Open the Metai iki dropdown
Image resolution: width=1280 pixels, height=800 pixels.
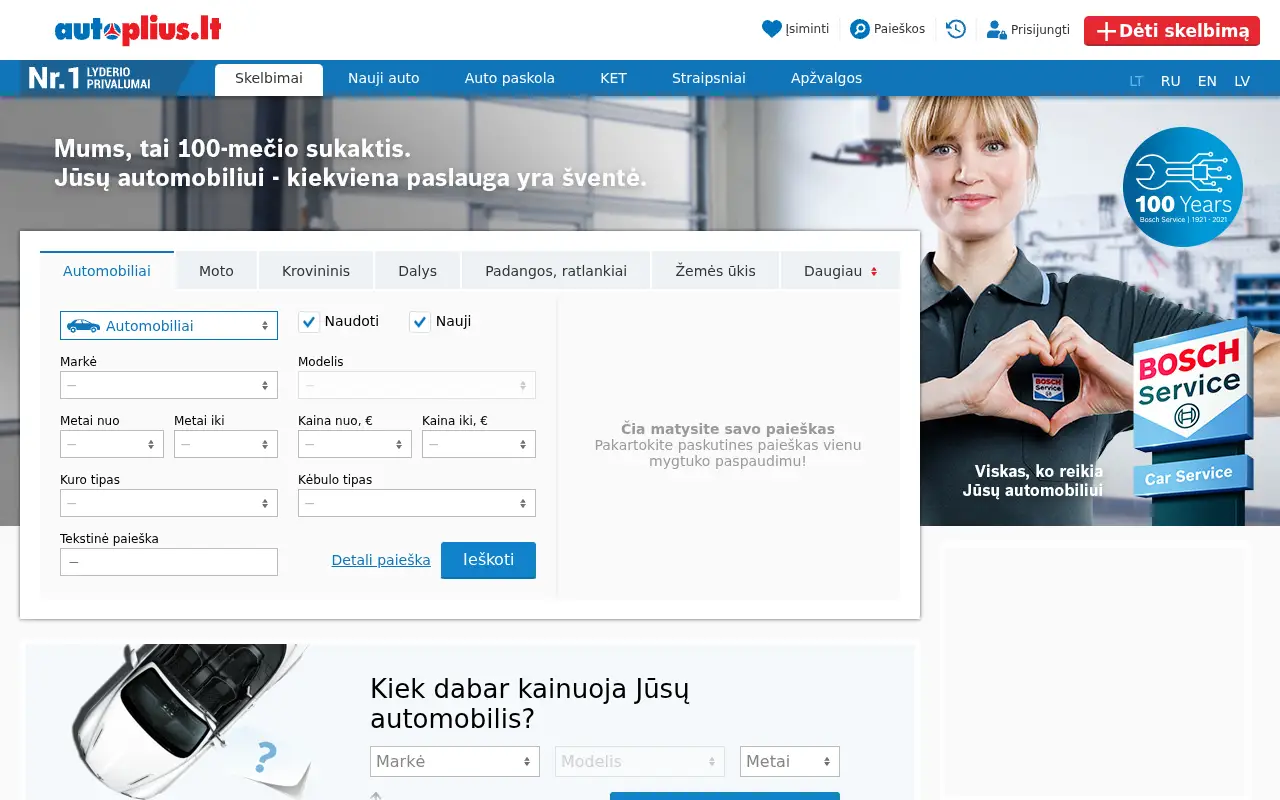(x=226, y=444)
